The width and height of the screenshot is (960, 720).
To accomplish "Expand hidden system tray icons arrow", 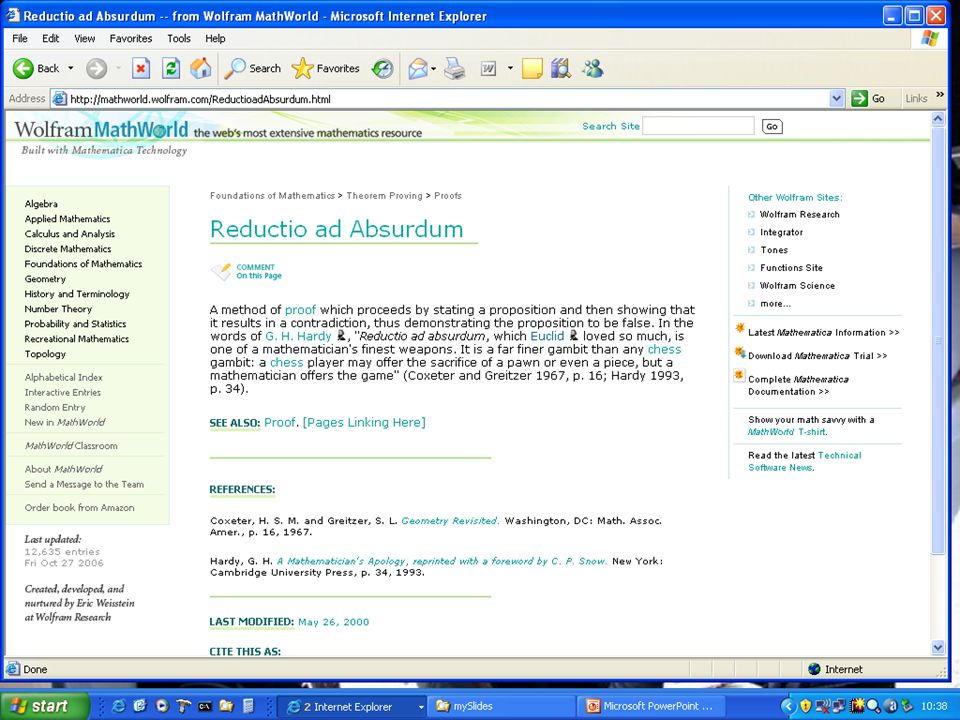I will coord(789,707).
